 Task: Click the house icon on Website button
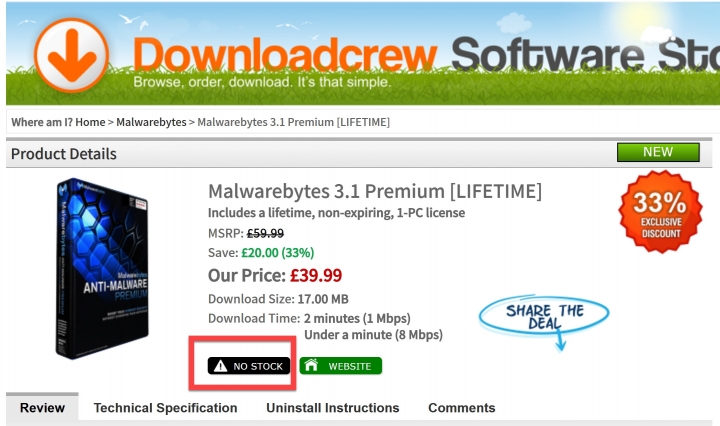(x=311, y=365)
